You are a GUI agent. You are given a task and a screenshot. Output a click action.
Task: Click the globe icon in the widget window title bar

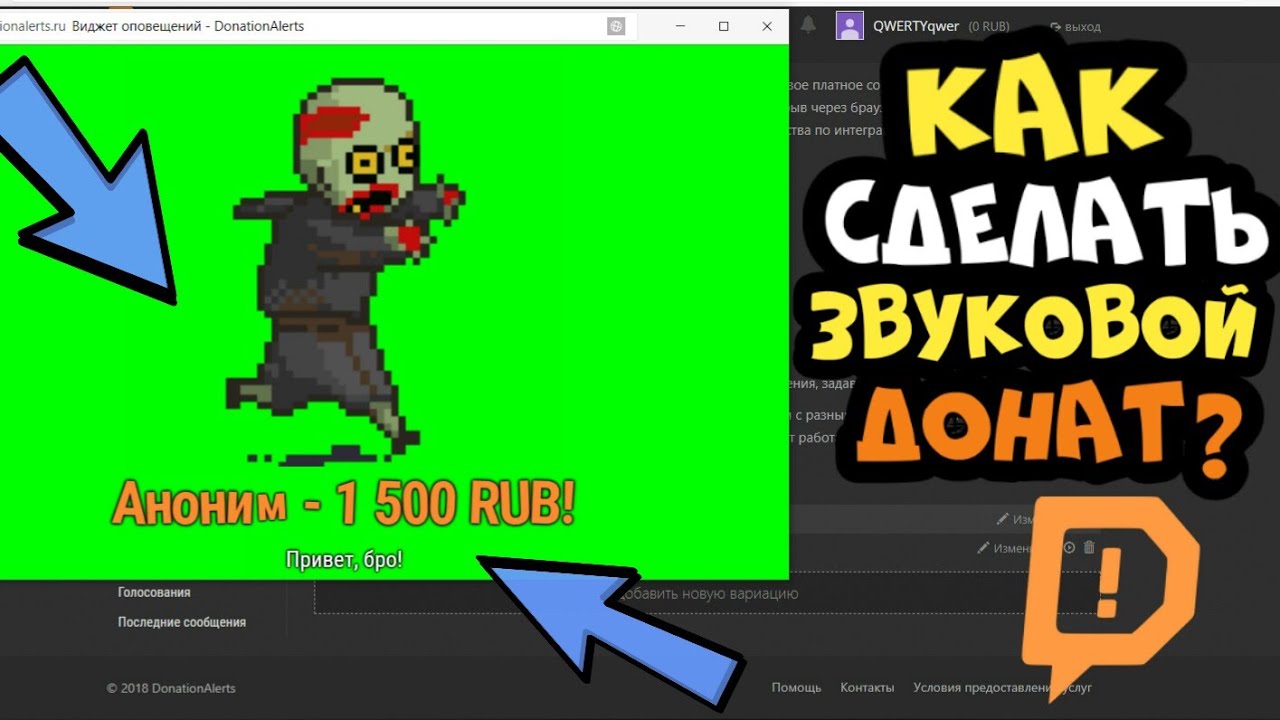pyautogui.click(x=616, y=27)
